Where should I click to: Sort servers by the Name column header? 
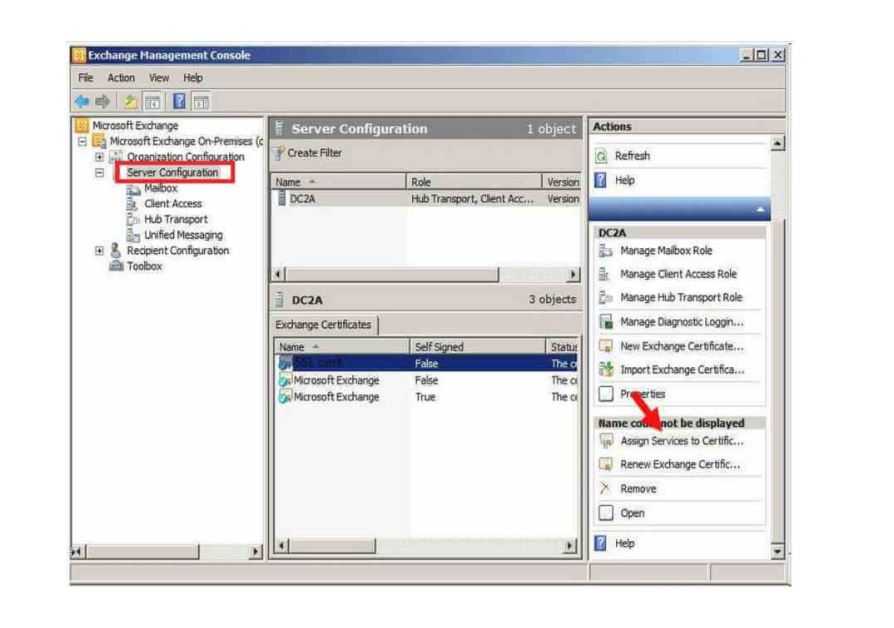[338, 182]
